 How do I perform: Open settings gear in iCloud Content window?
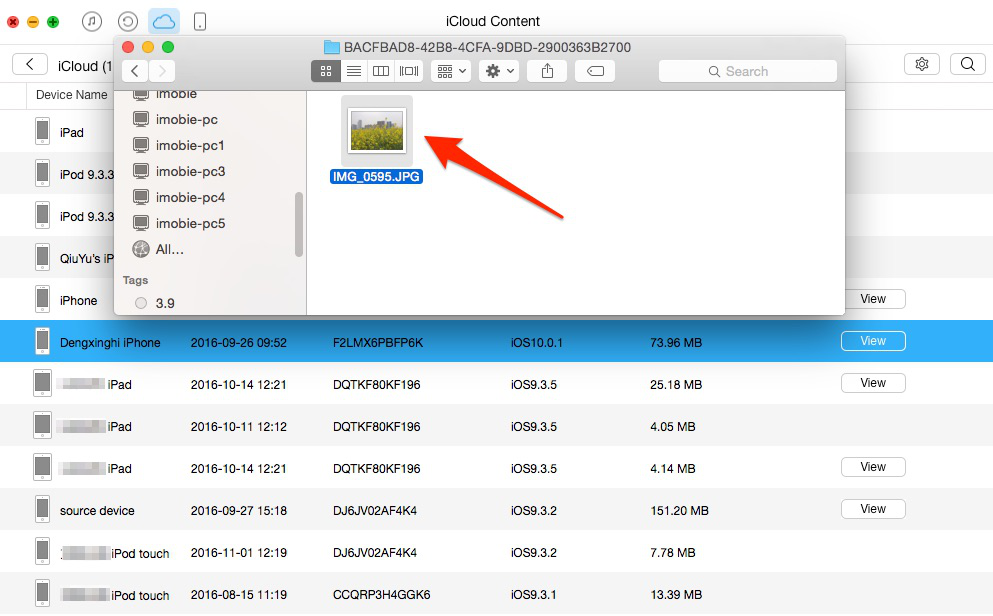[922, 64]
